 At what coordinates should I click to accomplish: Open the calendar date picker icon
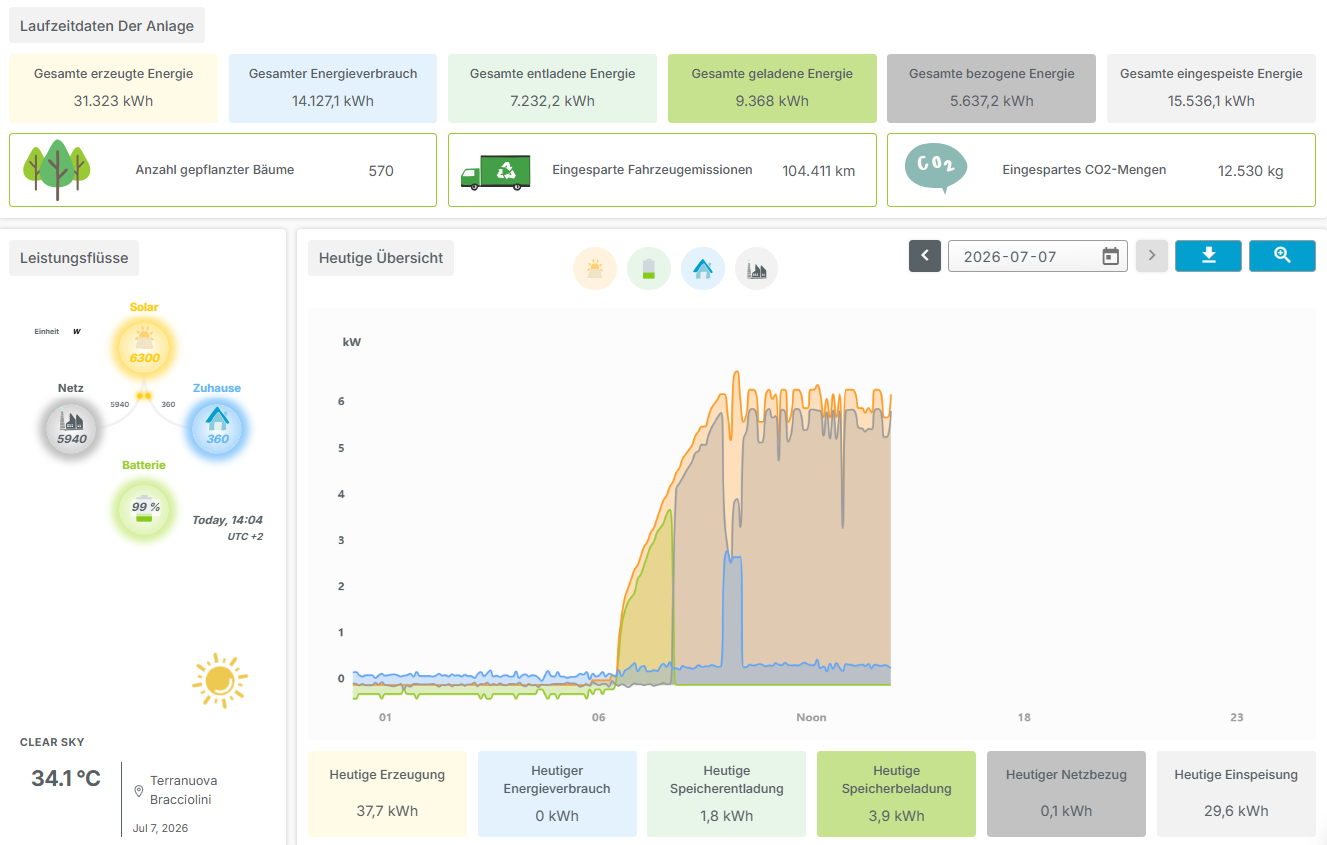point(1110,257)
